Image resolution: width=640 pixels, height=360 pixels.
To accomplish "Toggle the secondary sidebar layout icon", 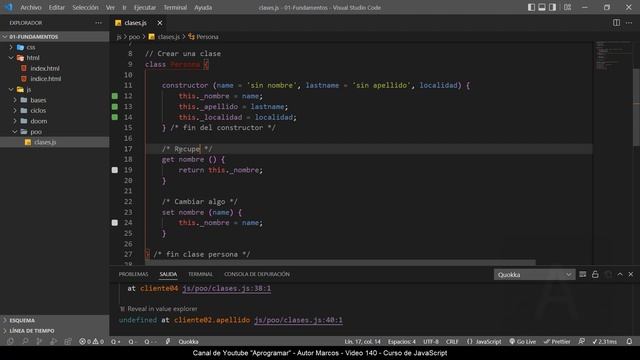I will (x=552, y=7).
